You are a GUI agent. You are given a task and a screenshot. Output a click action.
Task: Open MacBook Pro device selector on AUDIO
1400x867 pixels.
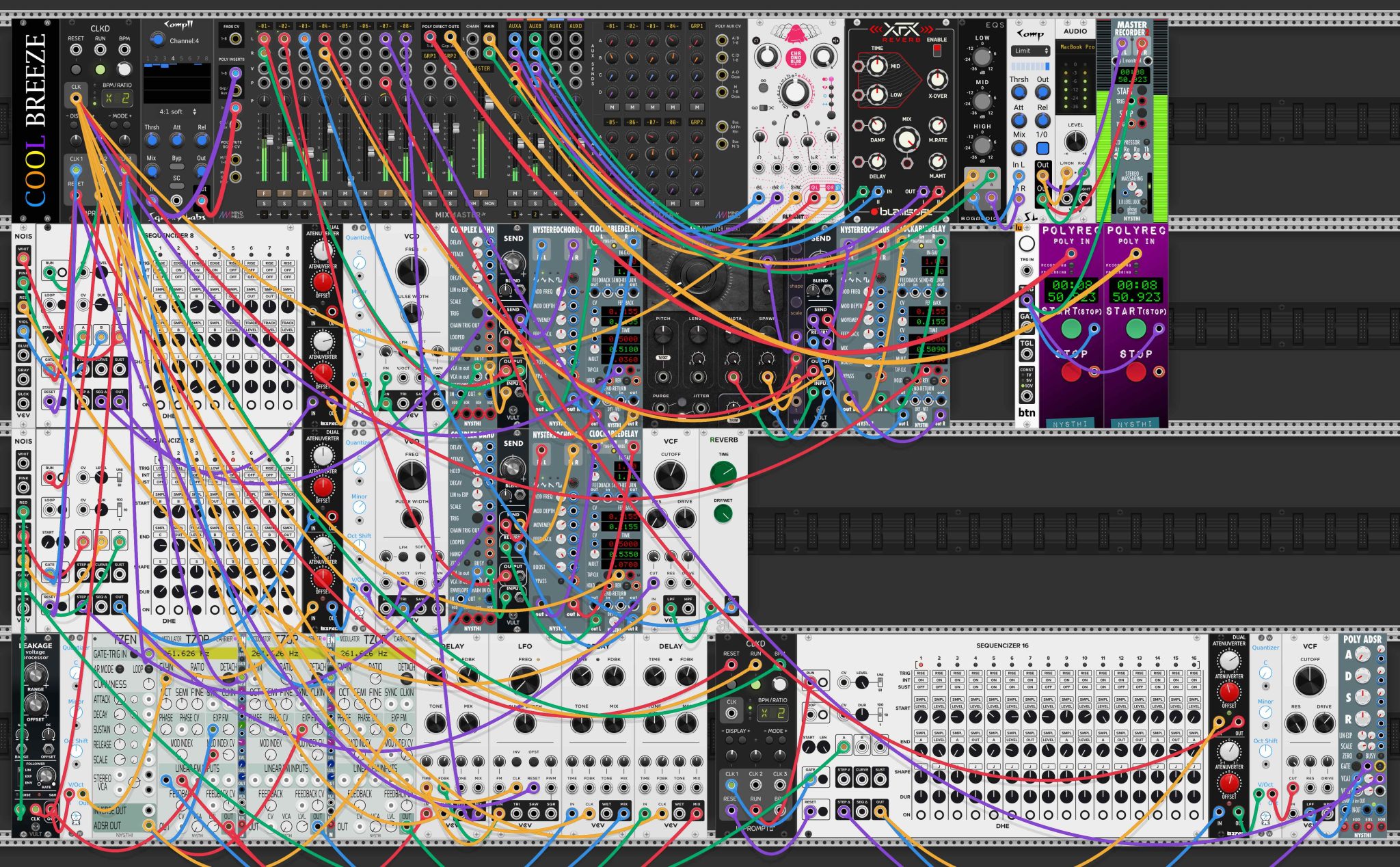click(x=1076, y=47)
